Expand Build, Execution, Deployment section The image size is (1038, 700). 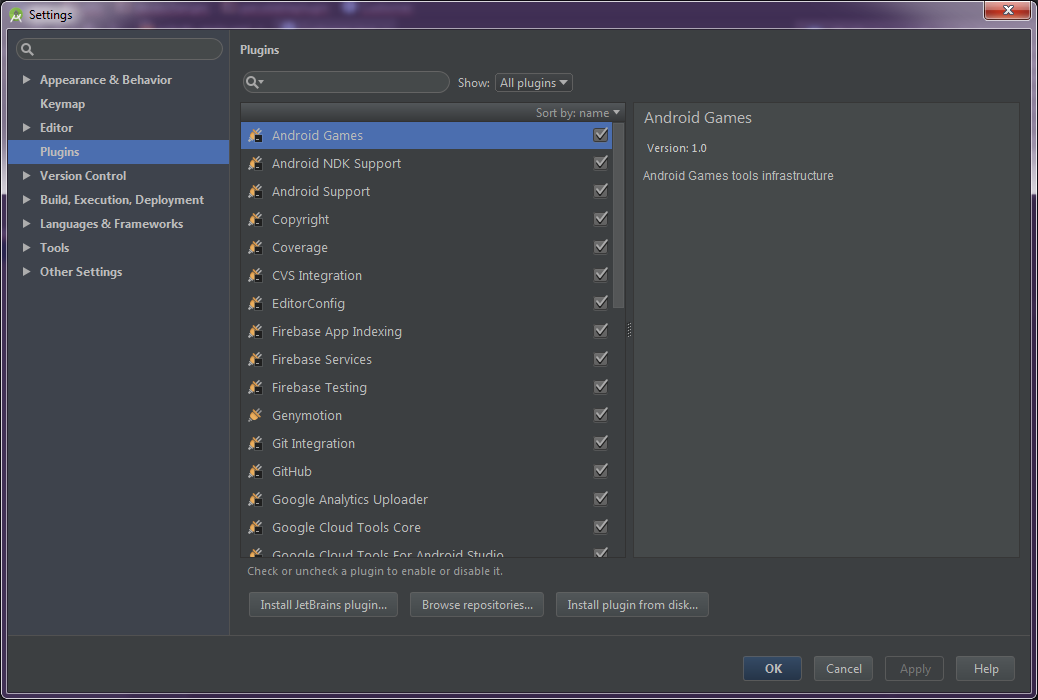click(26, 199)
